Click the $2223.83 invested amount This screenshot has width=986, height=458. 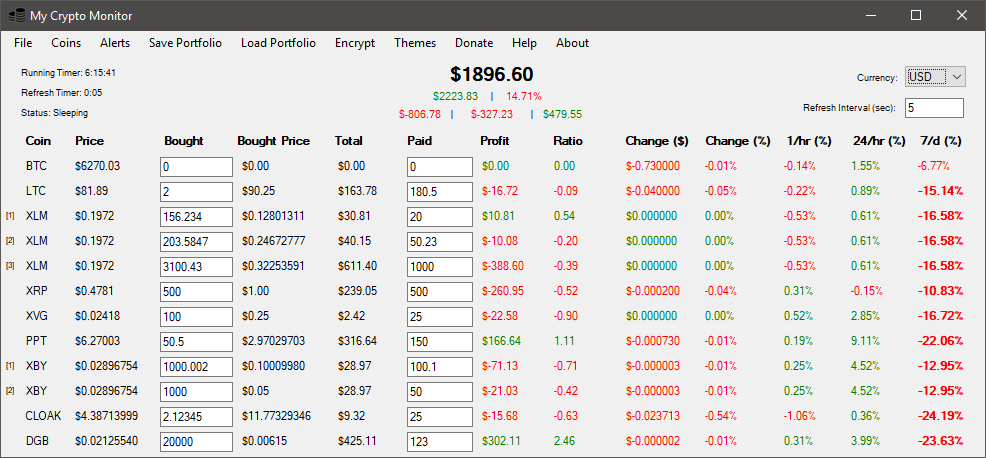tap(455, 96)
